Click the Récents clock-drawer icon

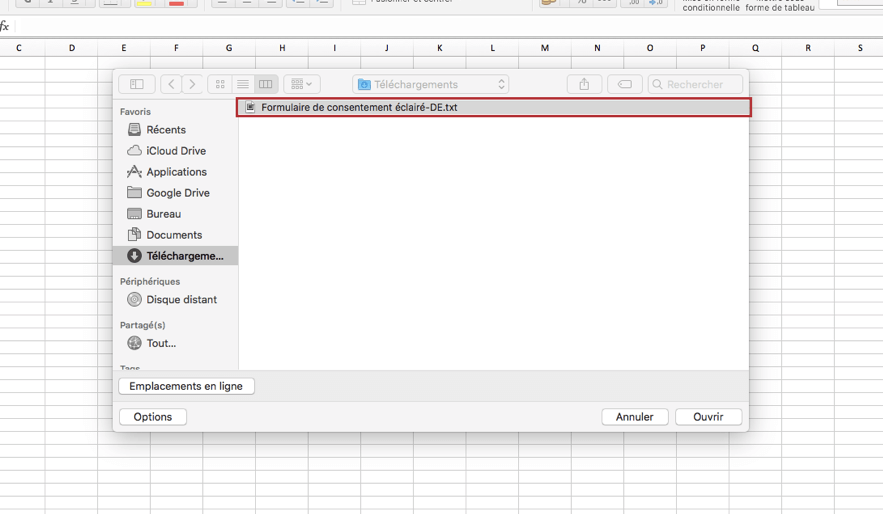coord(134,129)
